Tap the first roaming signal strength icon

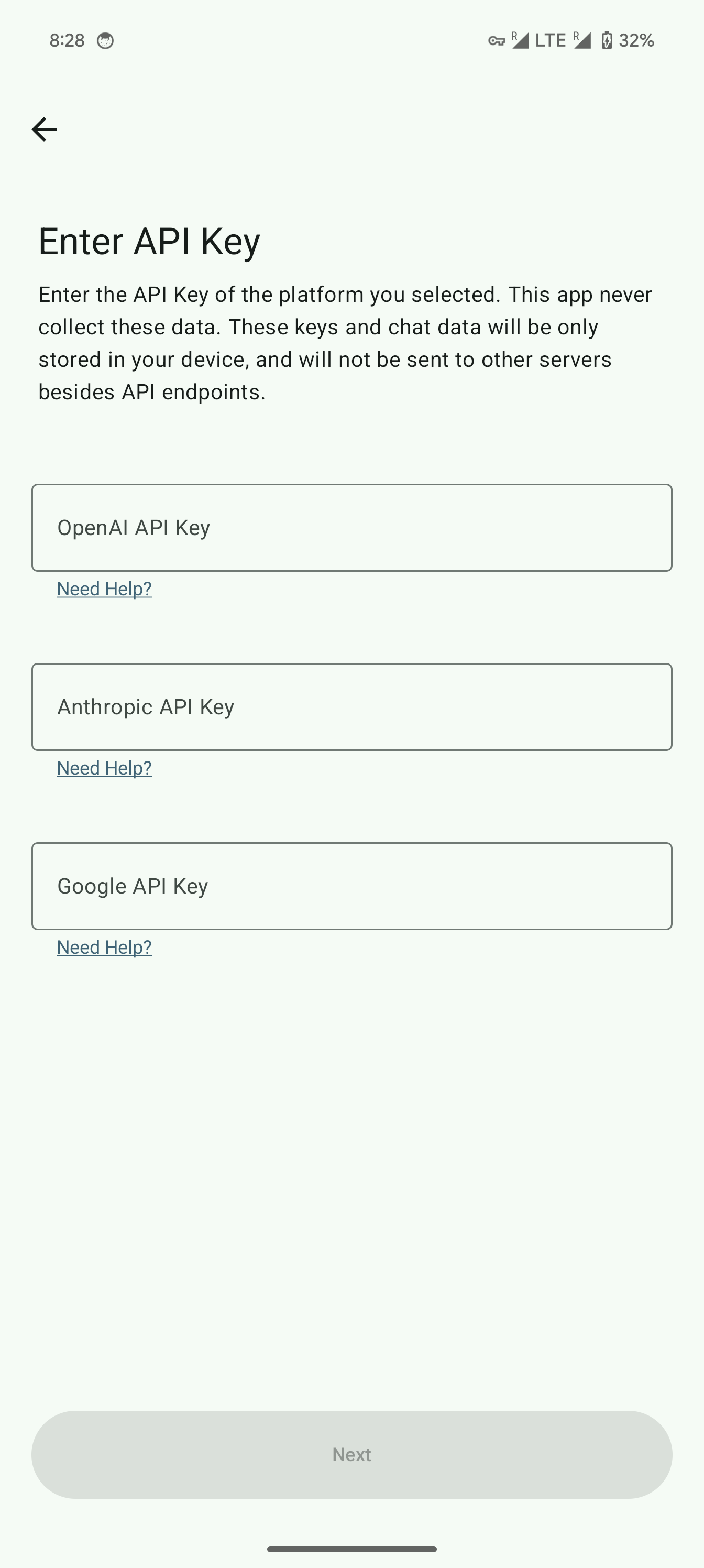tap(520, 40)
